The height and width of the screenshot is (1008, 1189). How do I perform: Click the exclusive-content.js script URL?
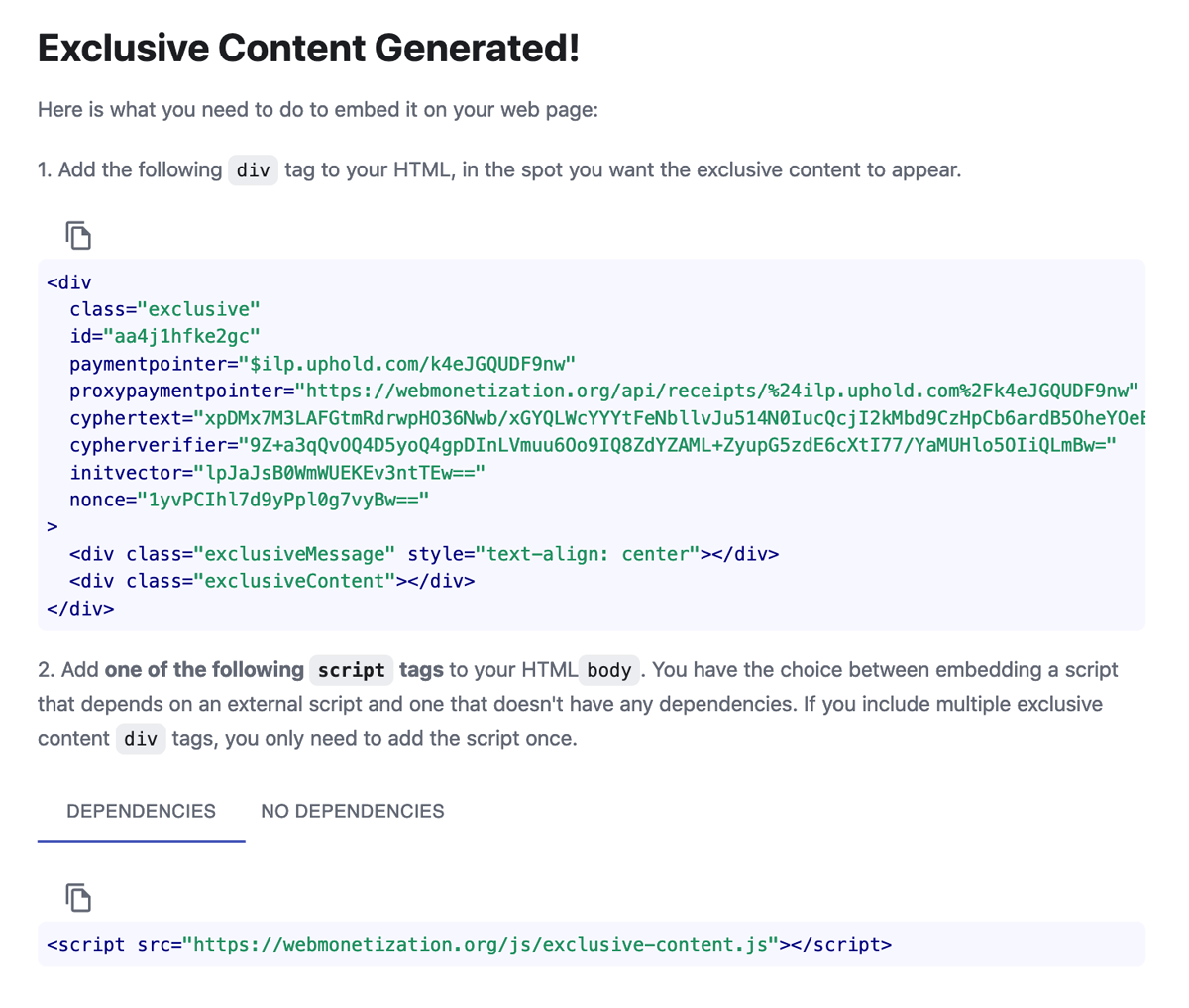pyautogui.click(x=481, y=944)
